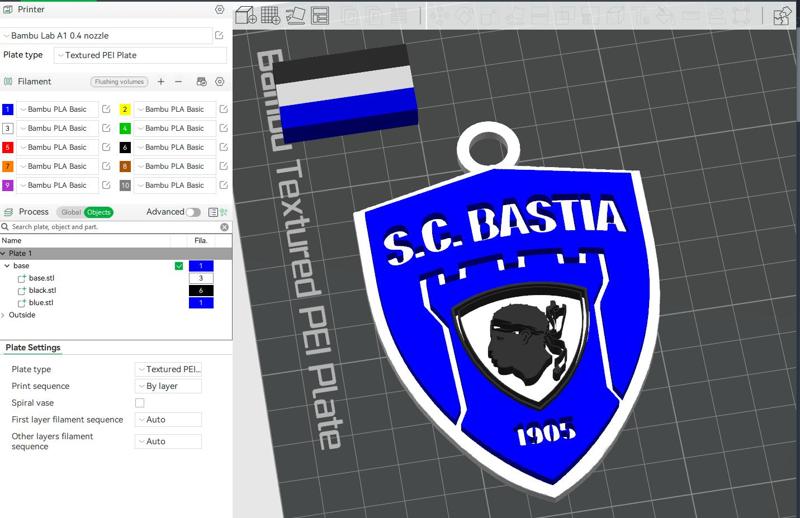Change filament assignment for base.stl
The image size is (800, 518).
(x=201, y=278)
